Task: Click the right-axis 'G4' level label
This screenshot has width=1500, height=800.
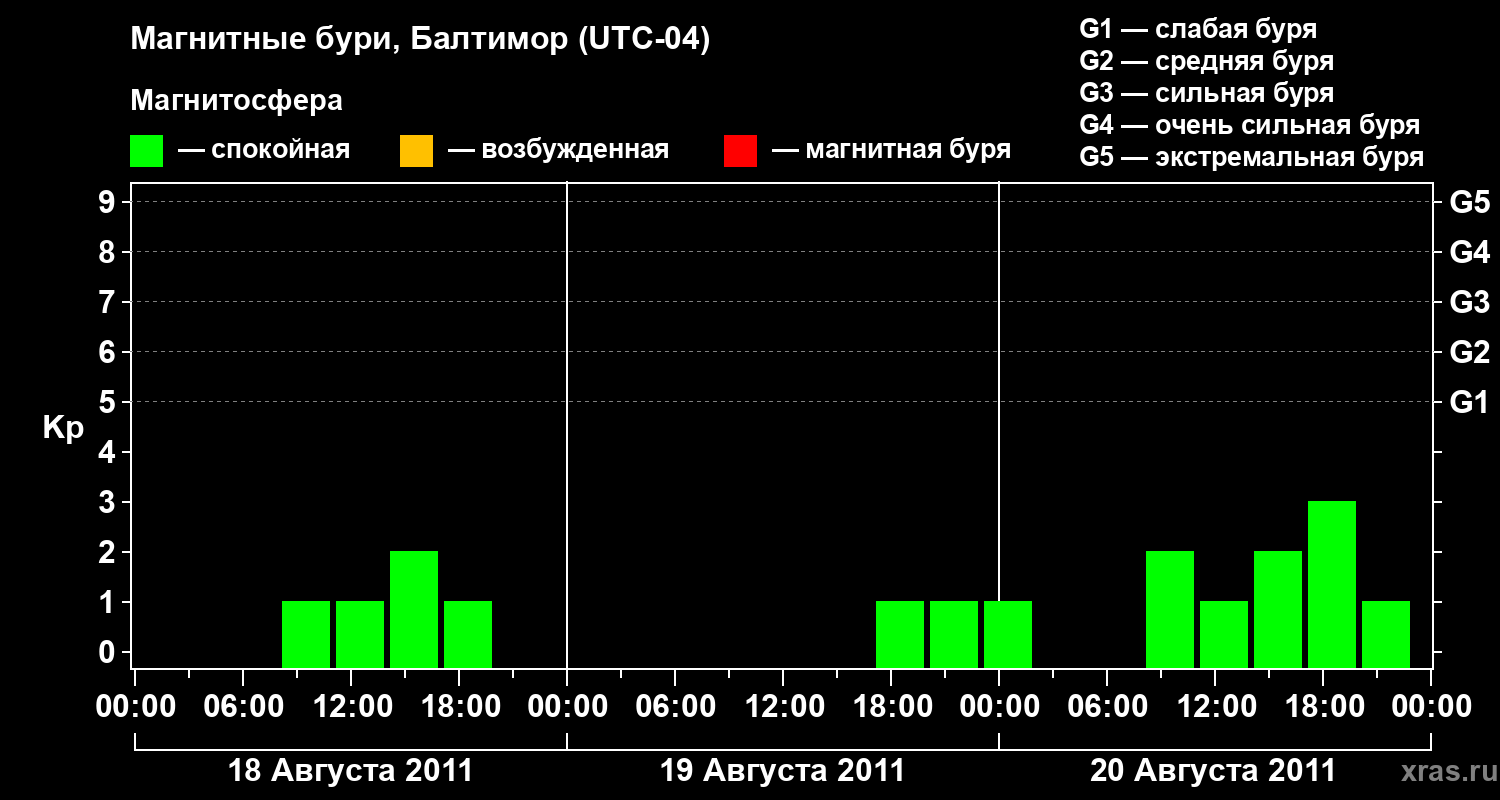Action: click(1469, 252)
